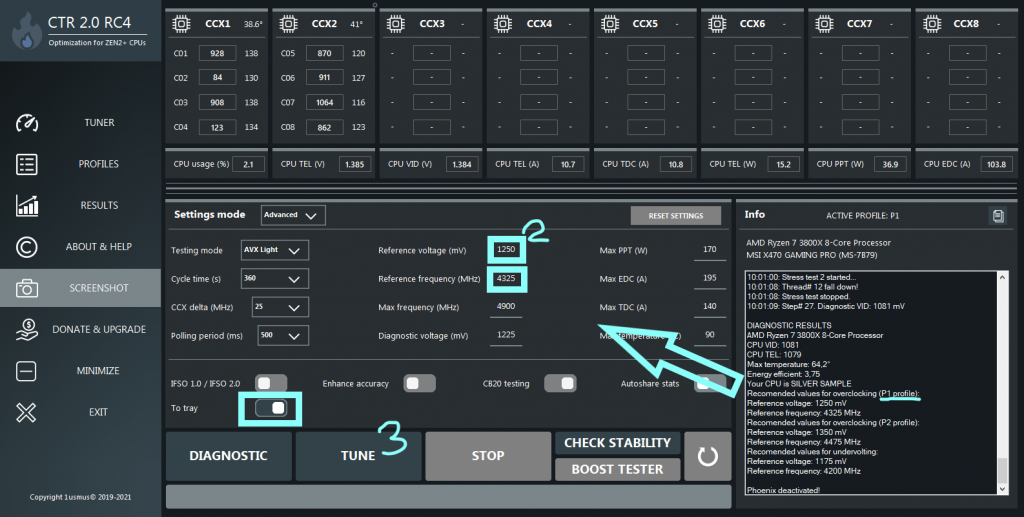
Task: Click the About & Help copyright icon
Action: coord(27,247)
